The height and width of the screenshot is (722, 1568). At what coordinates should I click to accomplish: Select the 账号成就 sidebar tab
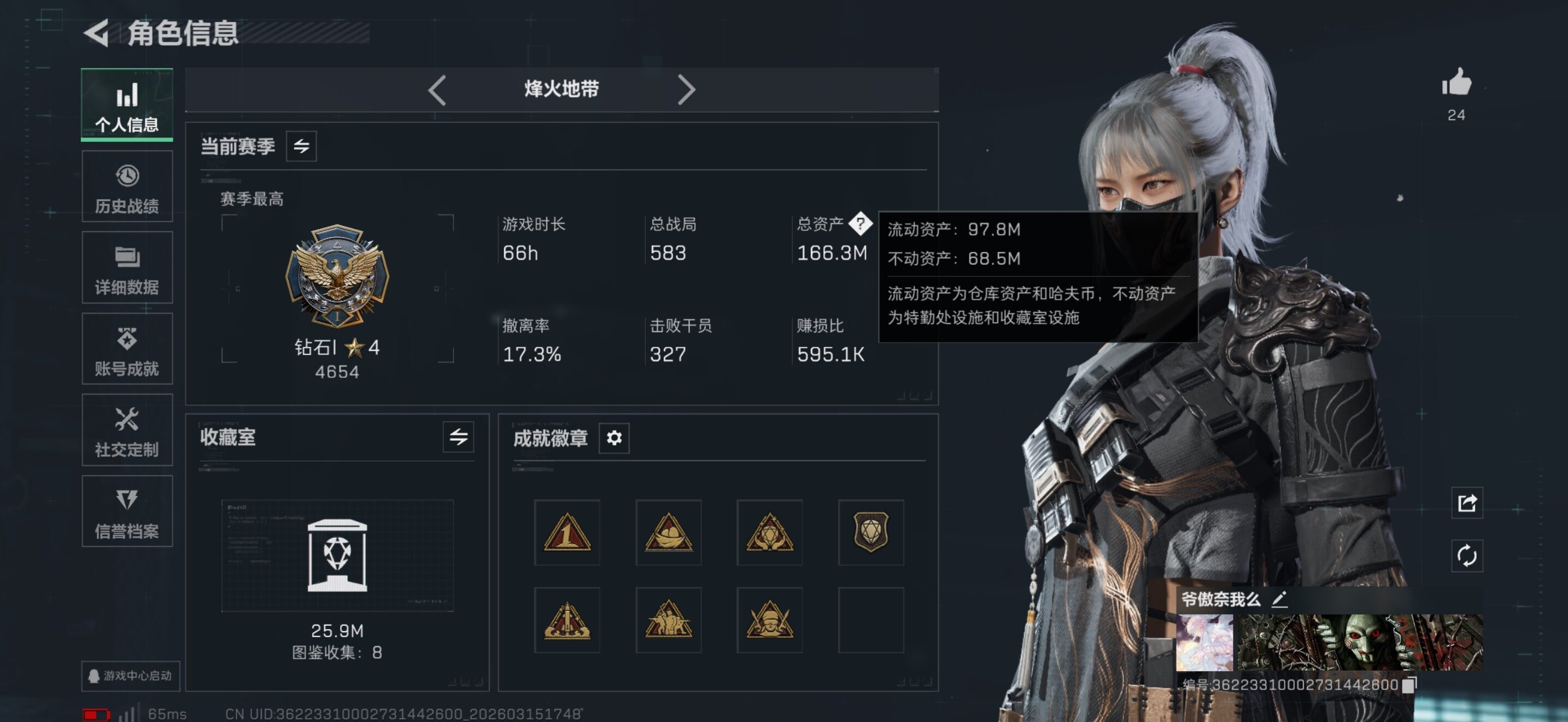coord(127,349)
